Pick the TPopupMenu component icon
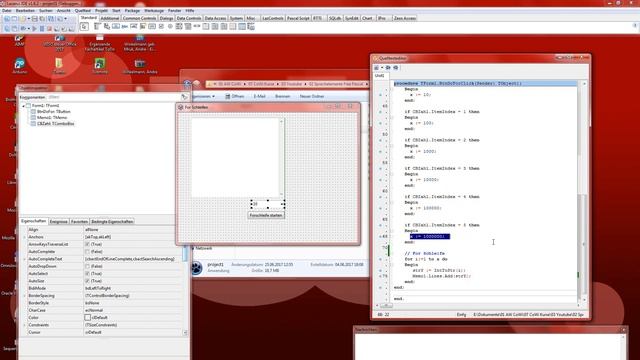The width and height of the screenshot is (640, 360). coord(107,27)
